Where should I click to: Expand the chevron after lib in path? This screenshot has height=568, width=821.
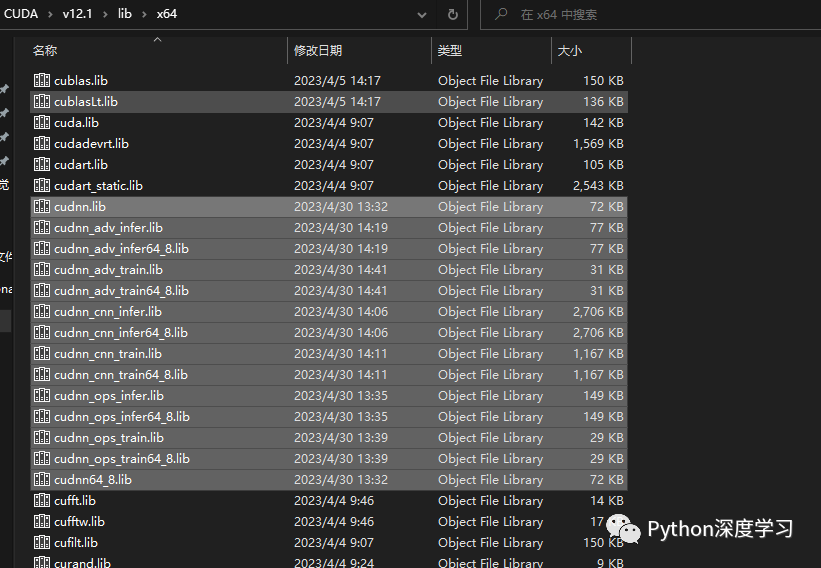(x=144, y=14)
